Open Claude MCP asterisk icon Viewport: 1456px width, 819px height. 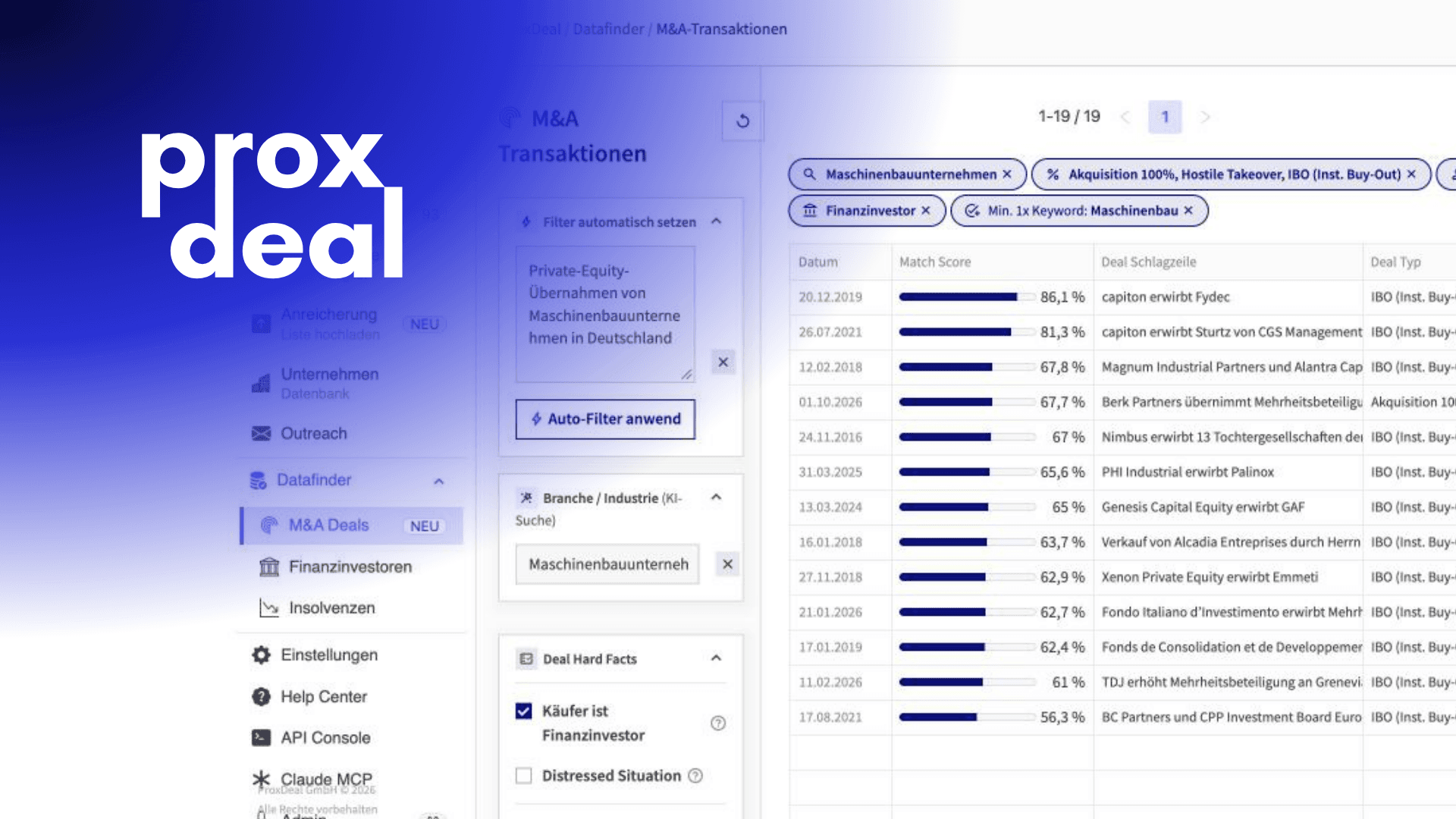(262, 780)
